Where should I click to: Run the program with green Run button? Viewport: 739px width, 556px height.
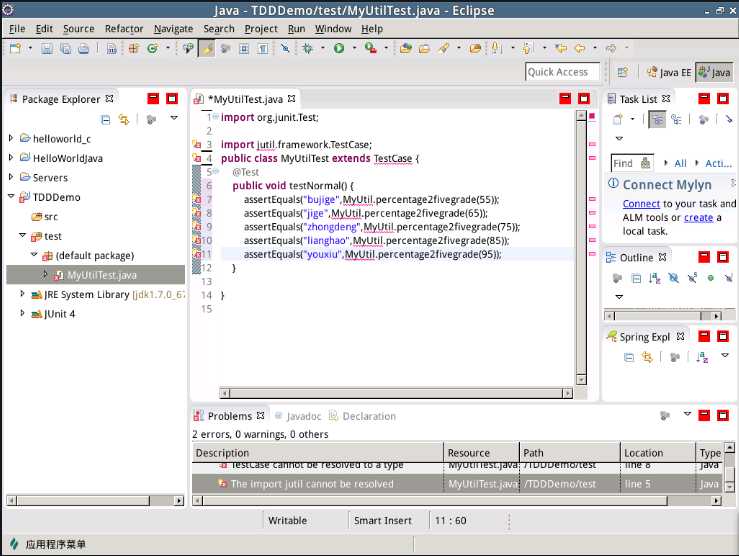pos(339,48)
